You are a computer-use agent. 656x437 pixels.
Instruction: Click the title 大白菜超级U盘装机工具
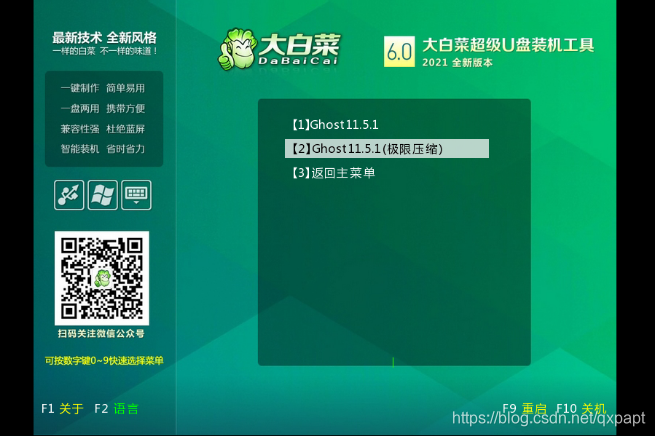508,45
